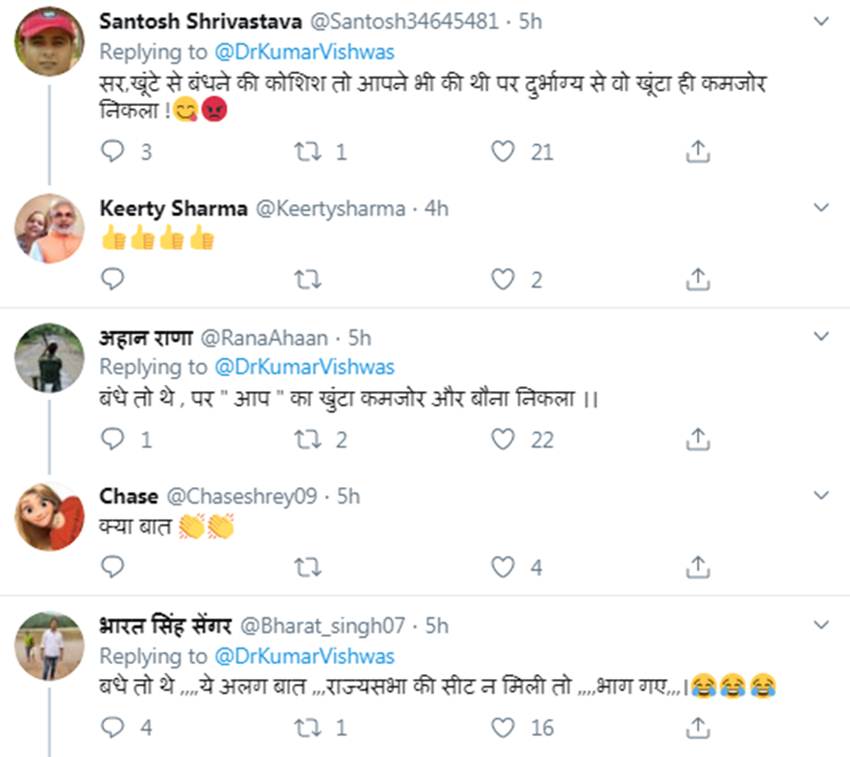
Task: Share the tweet by @RanaAhaan
Action: (699, 439)
